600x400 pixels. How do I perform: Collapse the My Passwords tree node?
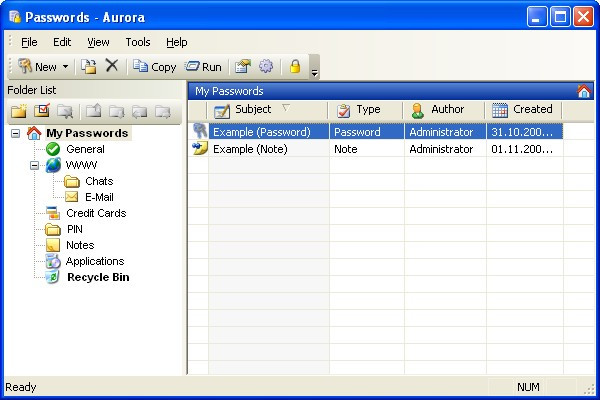[15, 133]
